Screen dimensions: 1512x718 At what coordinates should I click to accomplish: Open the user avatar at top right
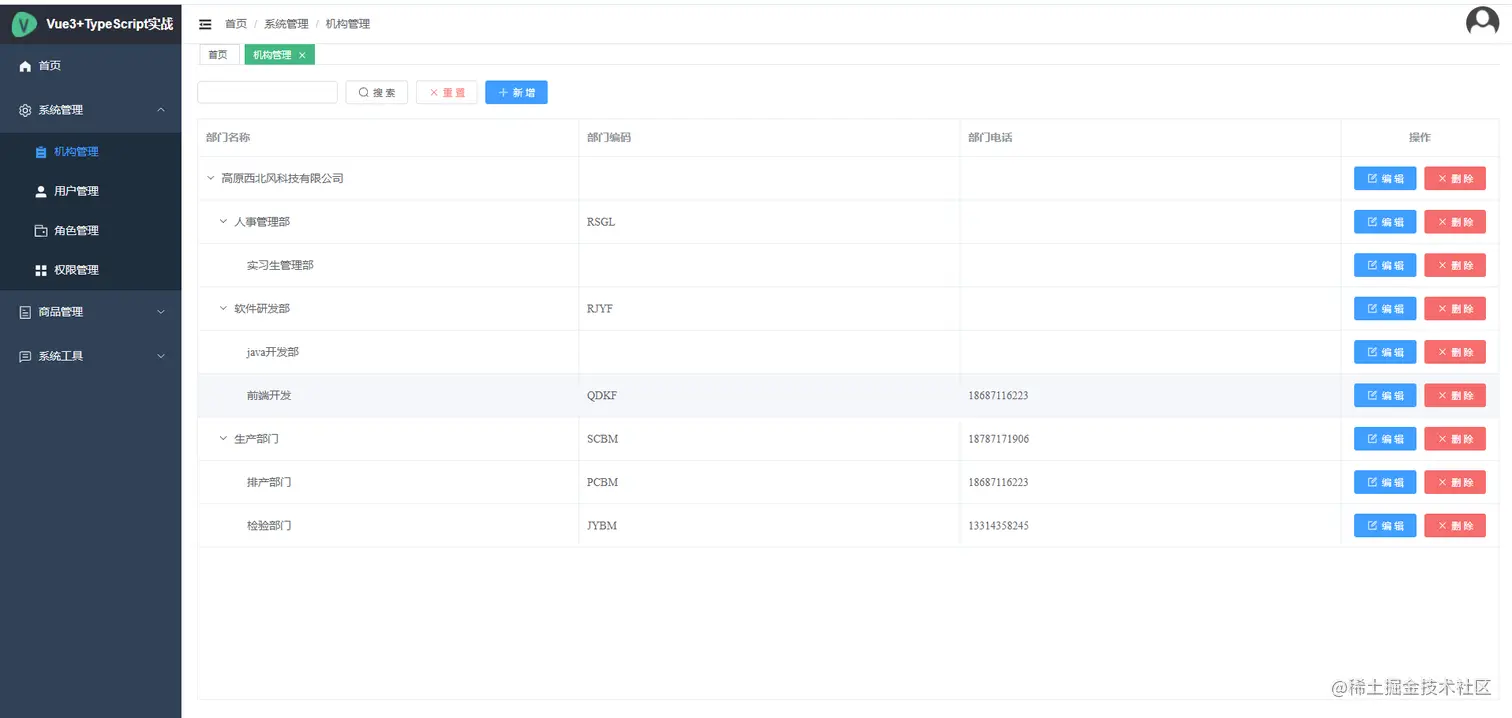tap(1482, 22)
